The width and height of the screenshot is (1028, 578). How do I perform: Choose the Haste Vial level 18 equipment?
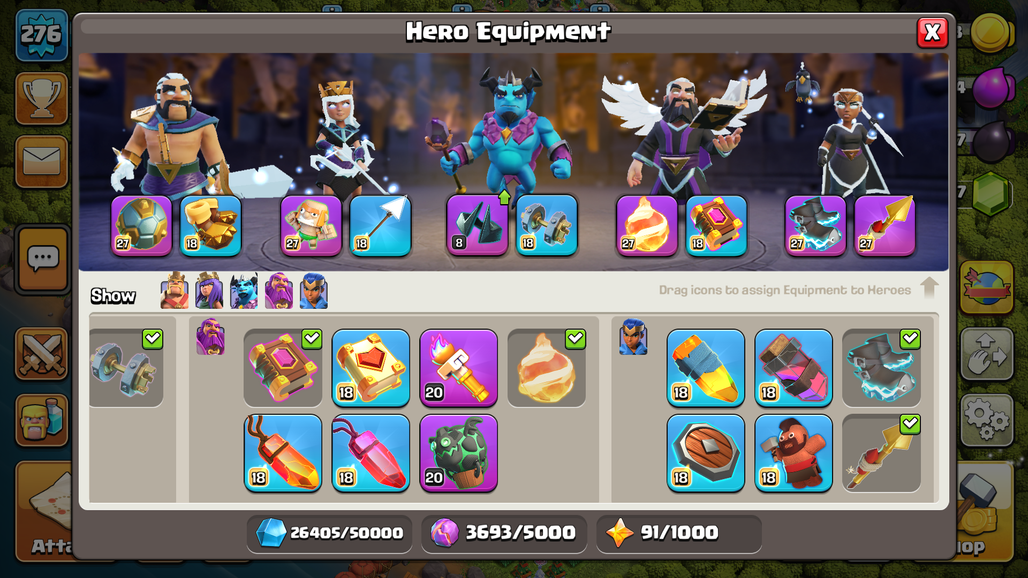[793, 368]
